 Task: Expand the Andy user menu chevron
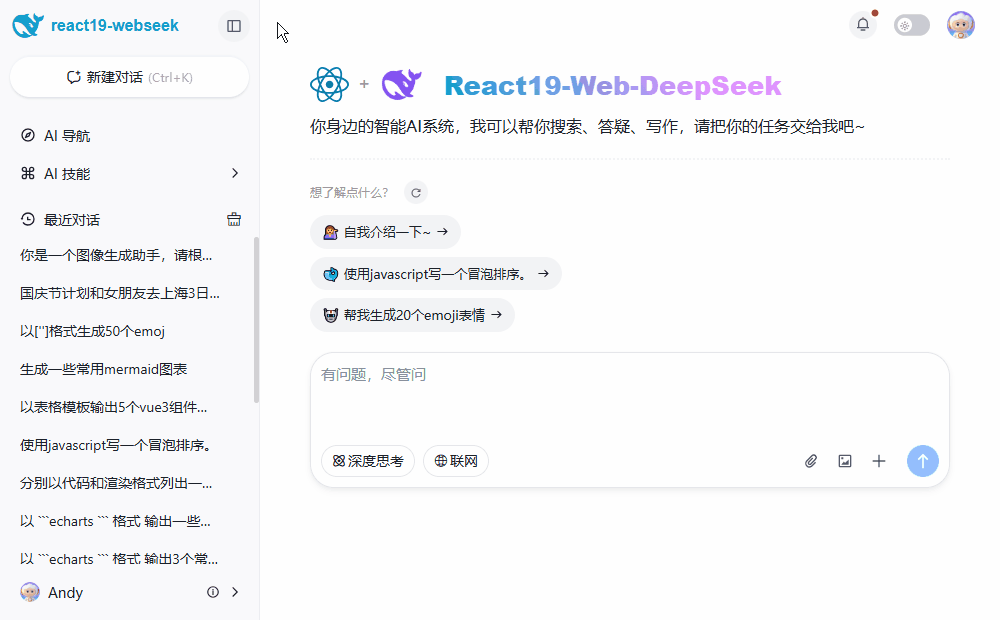click(x=235, y=592)
